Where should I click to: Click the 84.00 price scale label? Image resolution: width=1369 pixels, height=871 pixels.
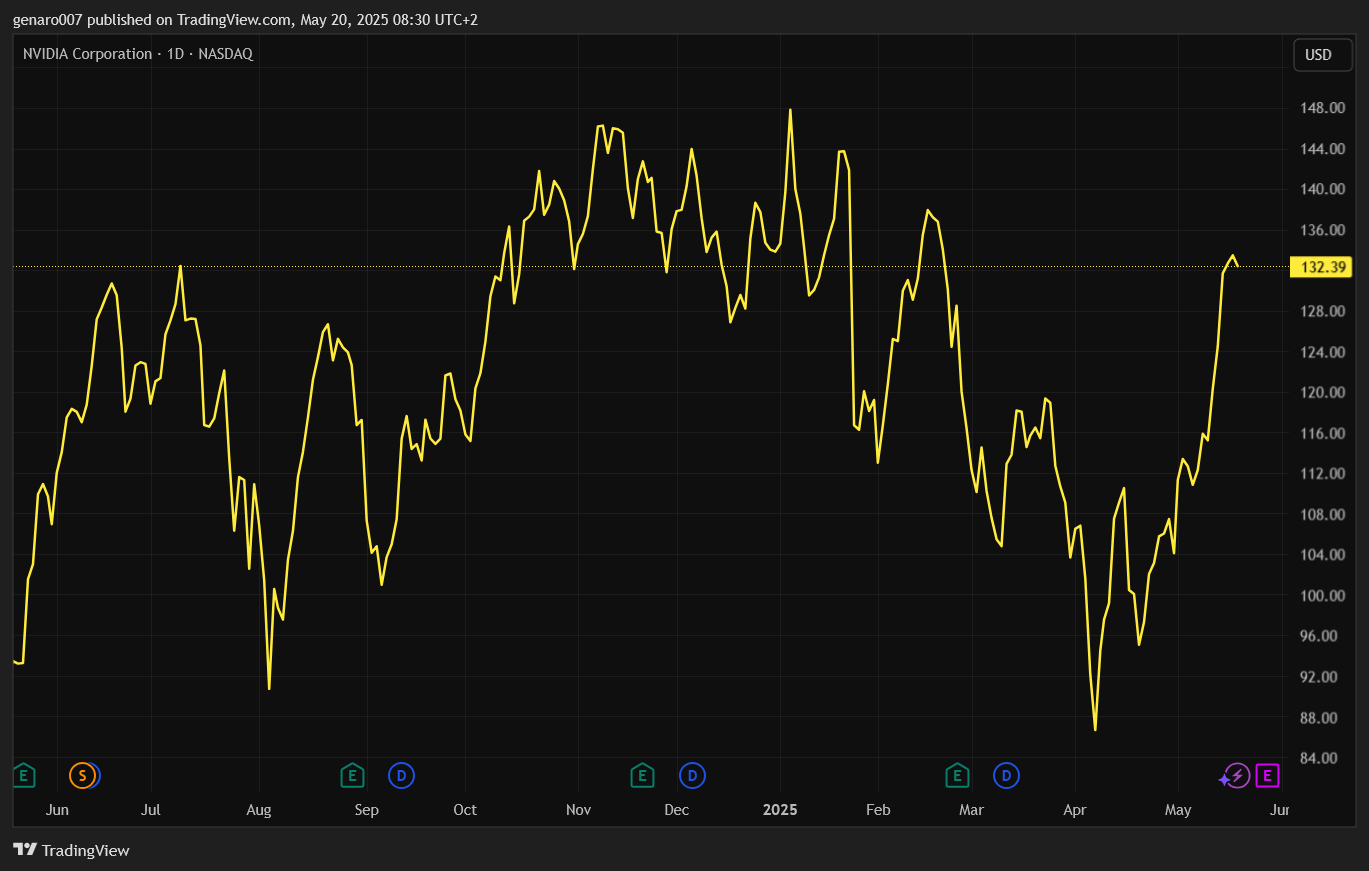tap(1322, 758)
